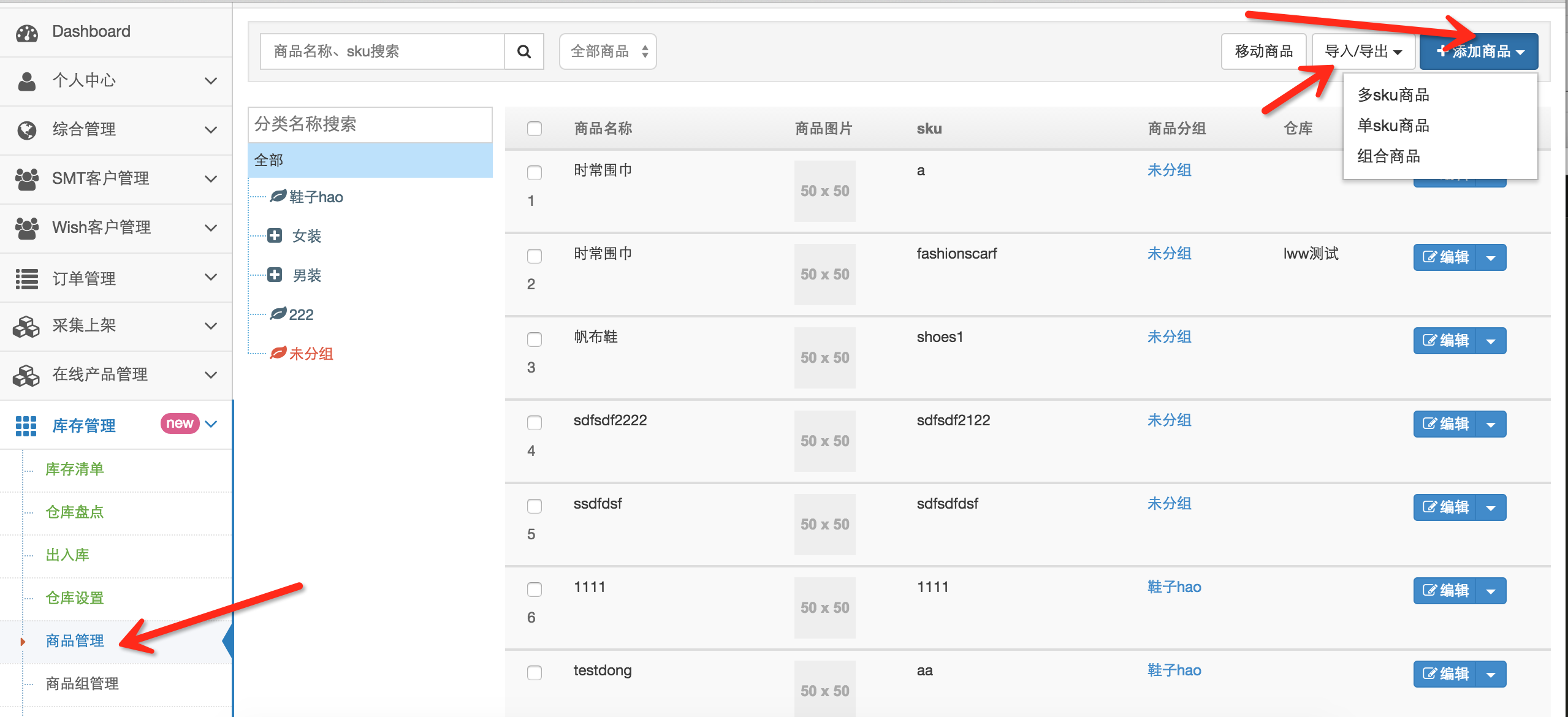Screen dimensions: 1568x717
Task: Open edit dropdown arrow in 1111 row
Action: [1491, 591]
